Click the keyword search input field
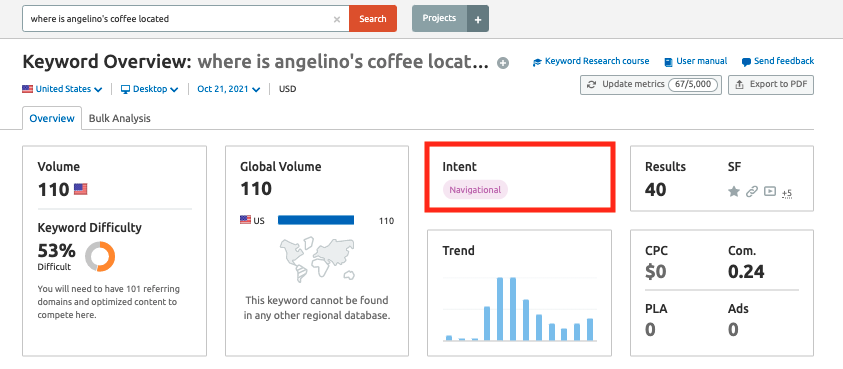Screen dimensions: 843x369 tap(180, 19)
